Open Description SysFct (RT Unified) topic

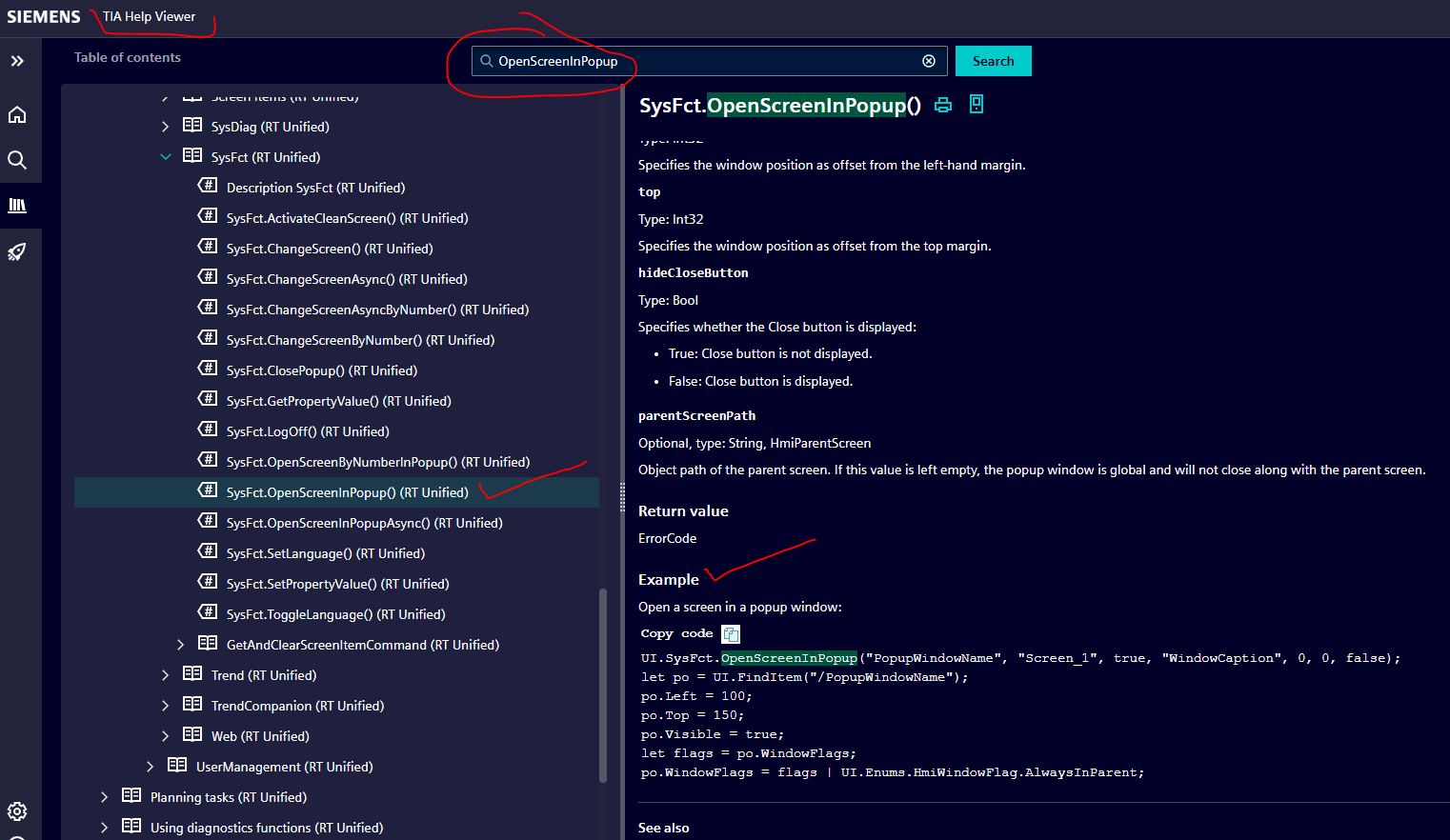315,188
